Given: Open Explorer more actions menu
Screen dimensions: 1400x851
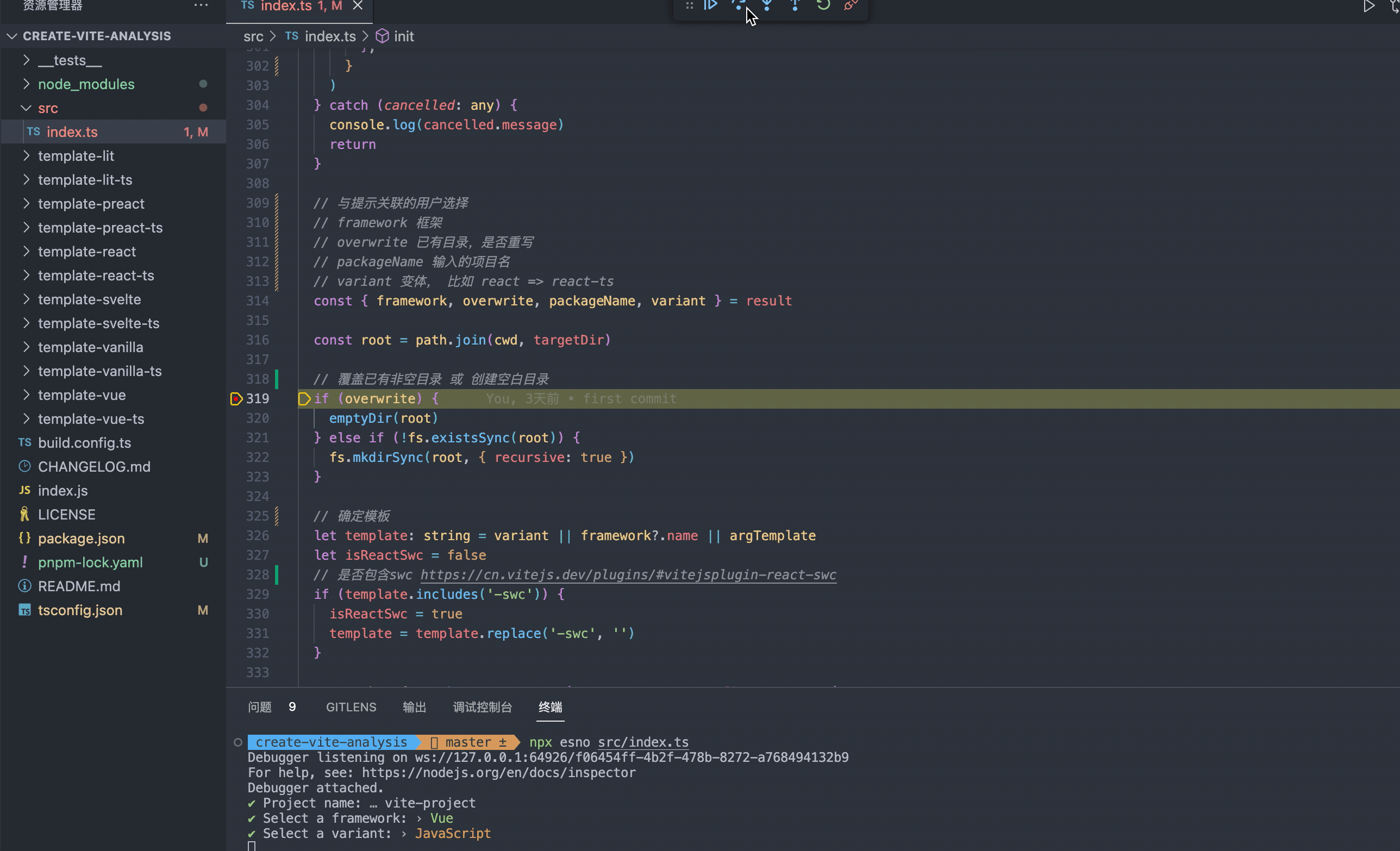Looking at the screenshot, I should pyautogui.click(x=201, y=5).
